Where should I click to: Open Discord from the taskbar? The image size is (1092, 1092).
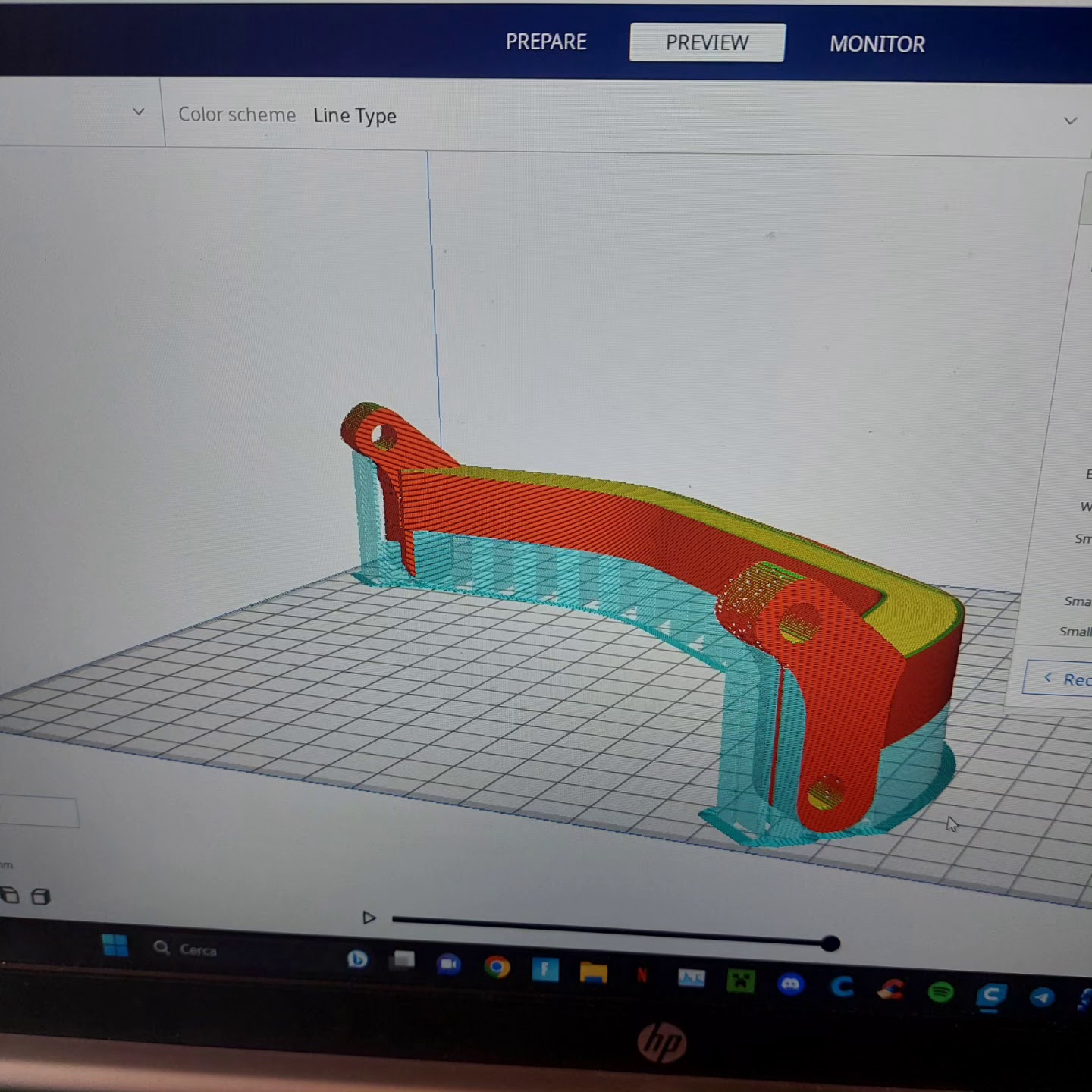click(x=790, y=984)
